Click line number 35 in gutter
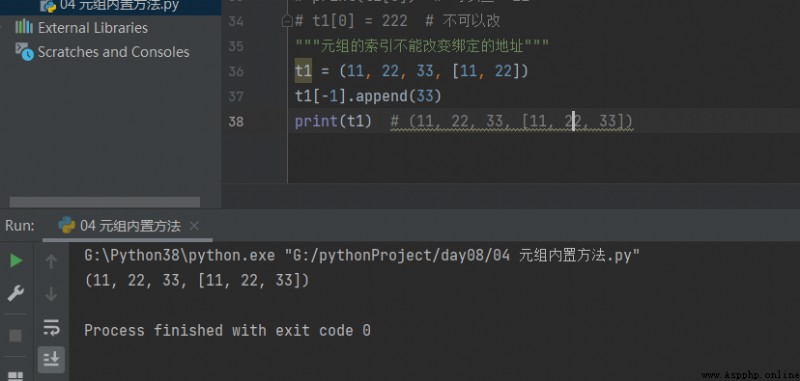The height and width of the screenshot is (381, 800). pyautogui.click(x=236, y=46)
